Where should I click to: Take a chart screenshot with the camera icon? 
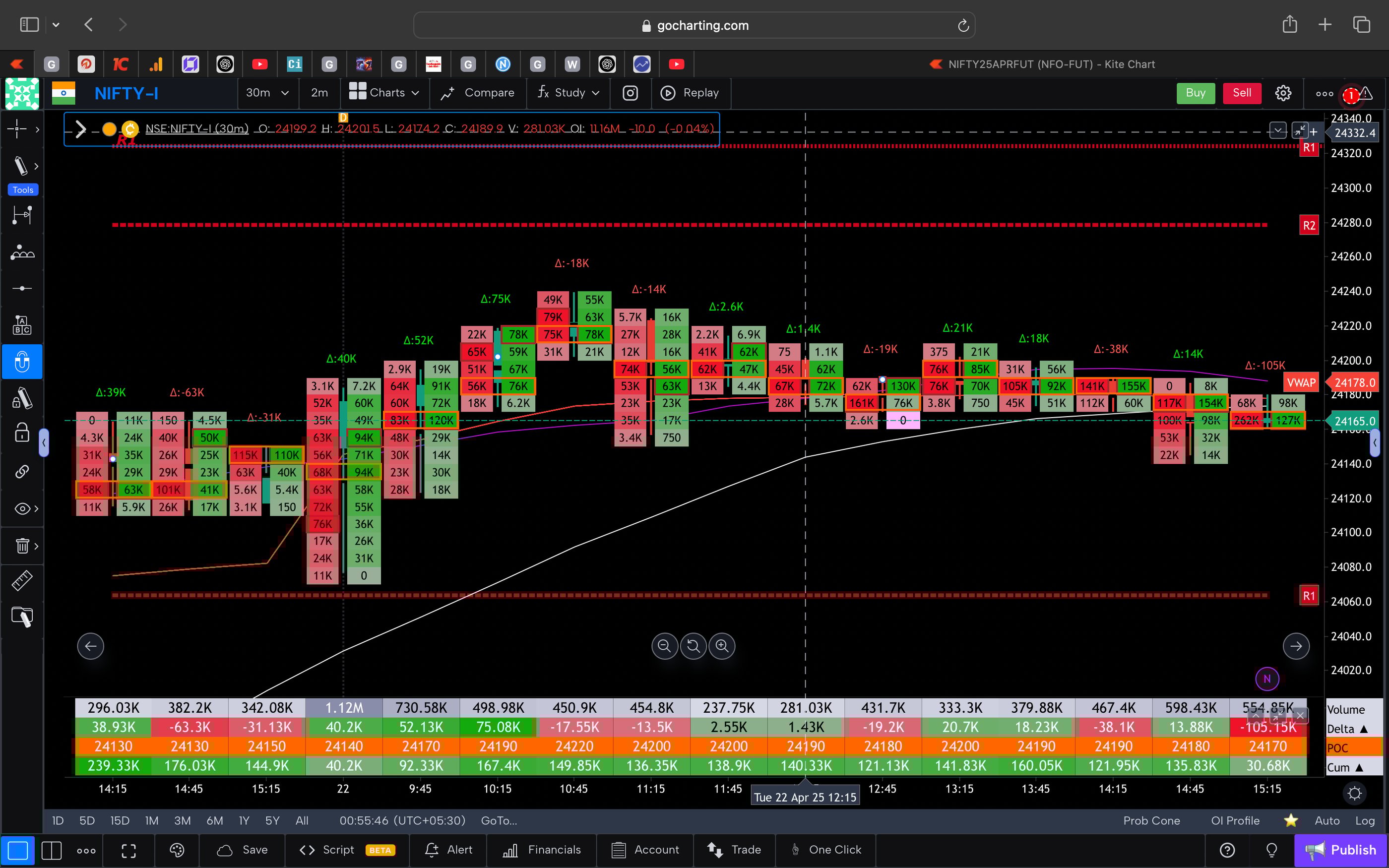630,92
